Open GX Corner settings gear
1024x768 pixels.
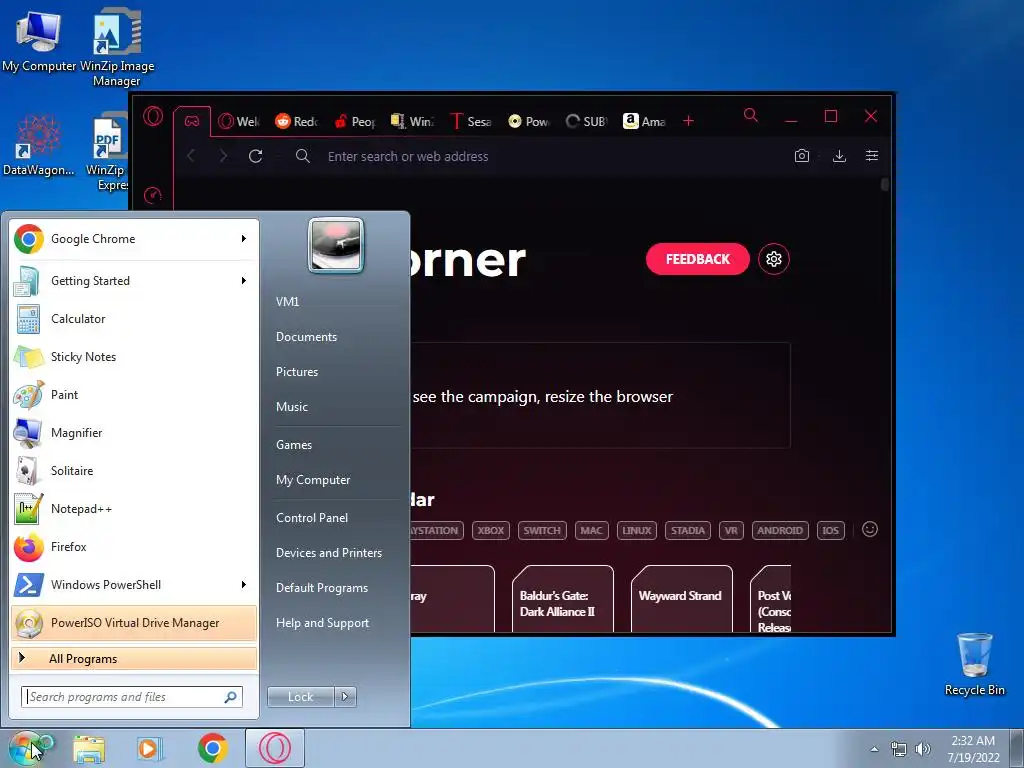pyautogui.click(x=774, y=259)
